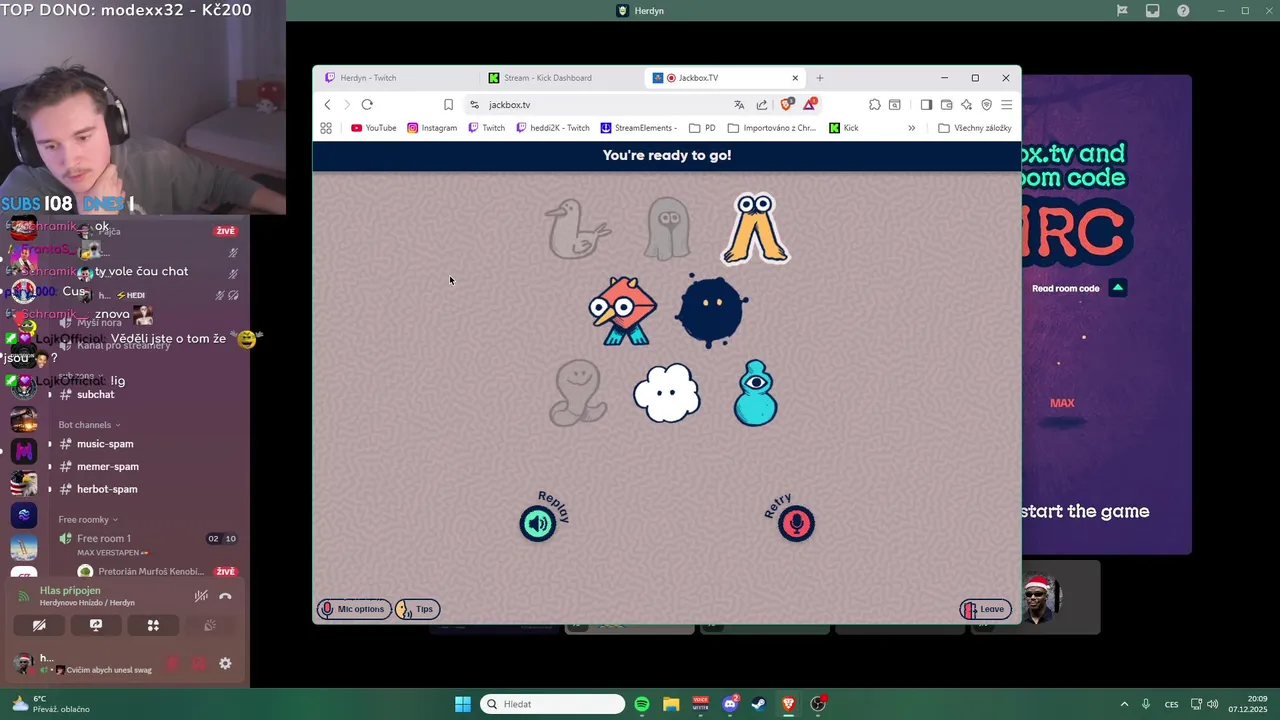Open Instagram bookmark

point(432,128)
